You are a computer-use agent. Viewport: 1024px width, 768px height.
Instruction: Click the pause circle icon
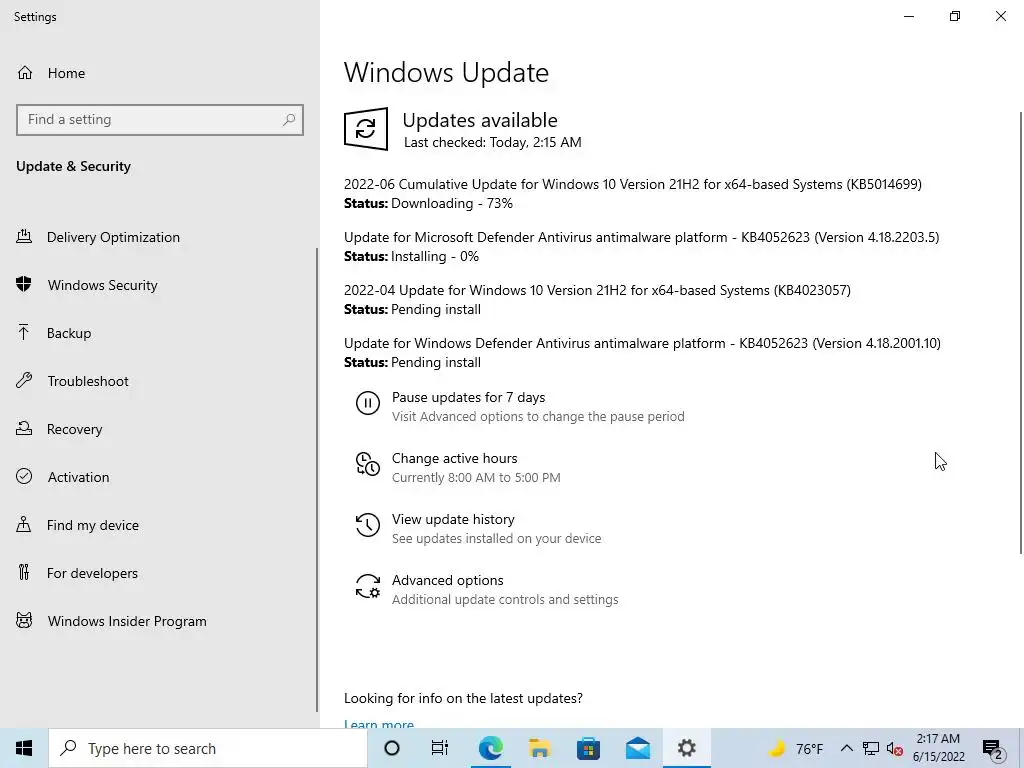[368, 403]
